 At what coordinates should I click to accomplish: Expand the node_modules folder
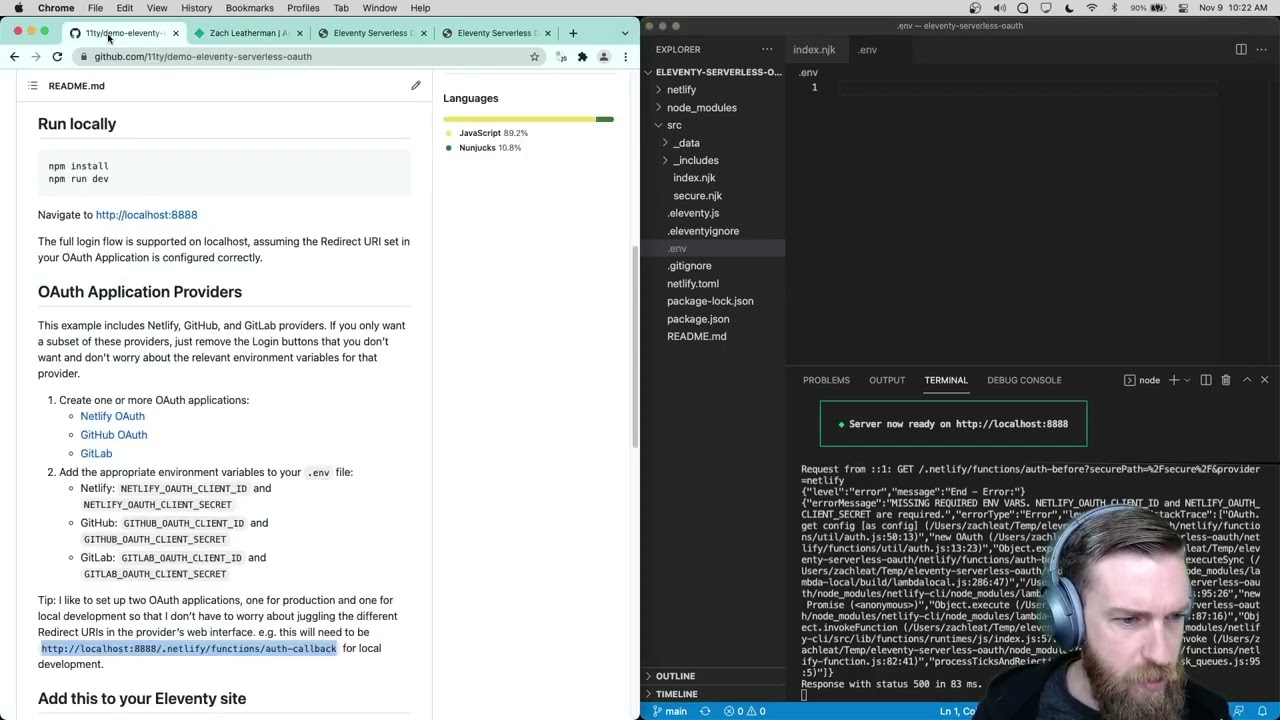pos(715,108)
